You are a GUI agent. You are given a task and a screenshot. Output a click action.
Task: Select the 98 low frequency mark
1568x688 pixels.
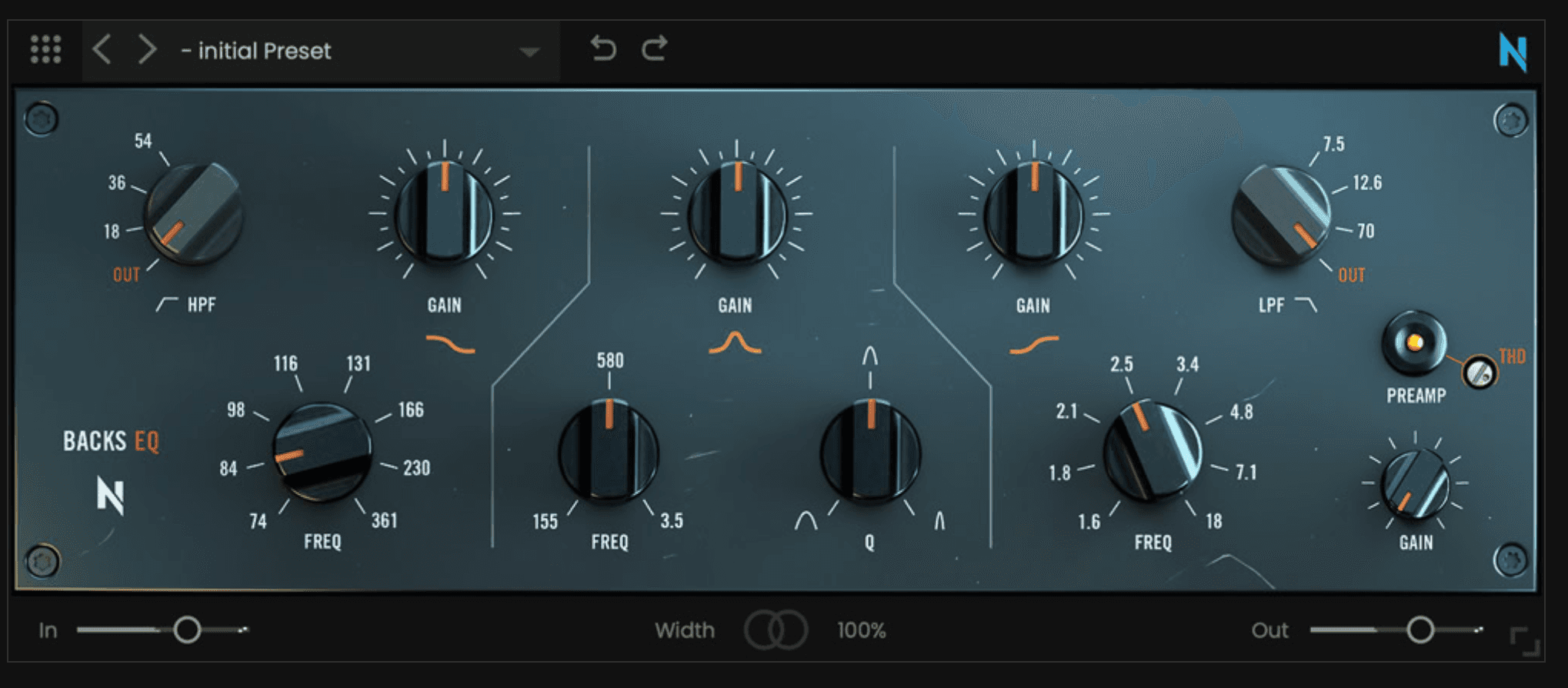tap(235, 409)
